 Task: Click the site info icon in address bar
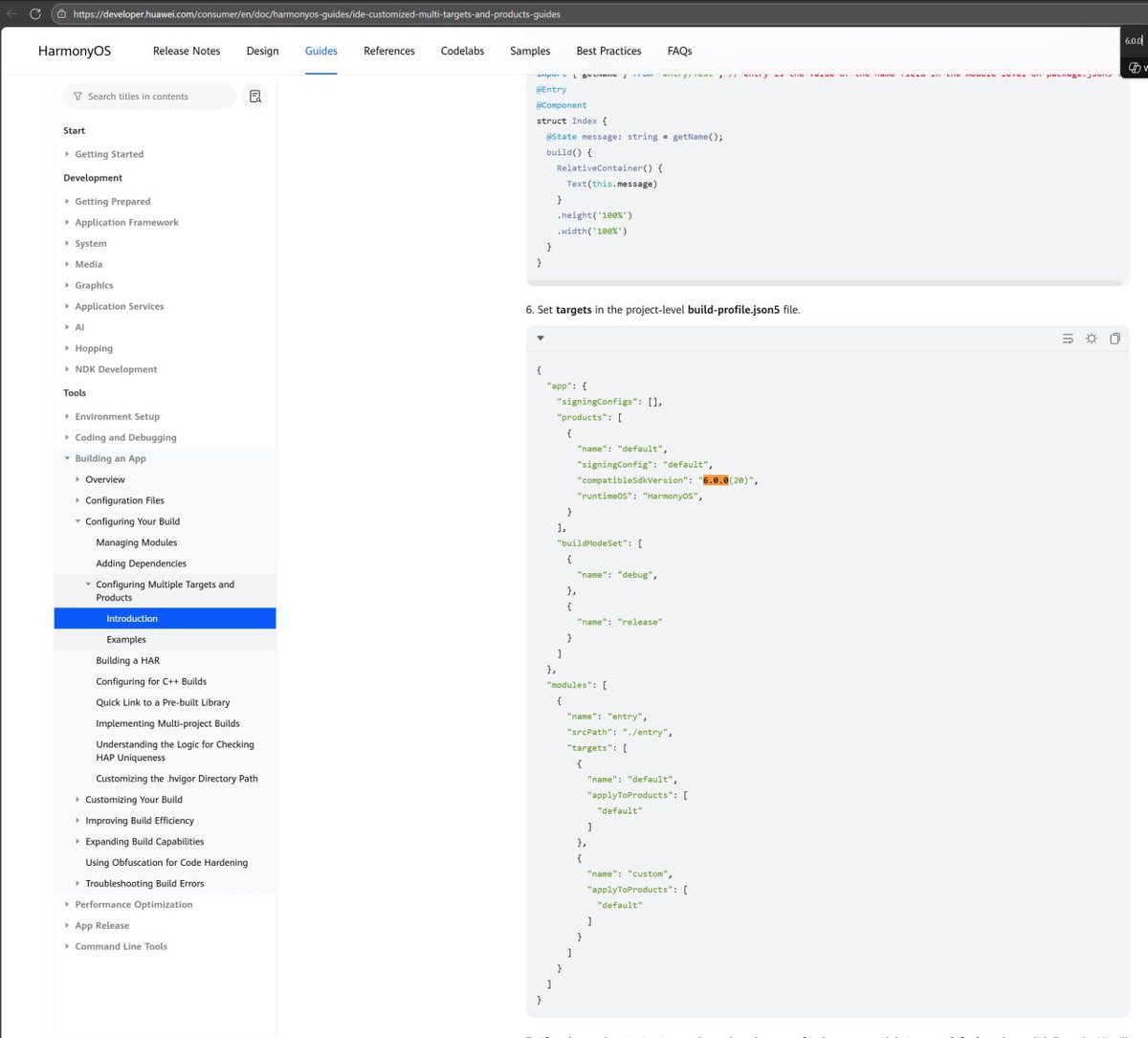click(61, 14)
